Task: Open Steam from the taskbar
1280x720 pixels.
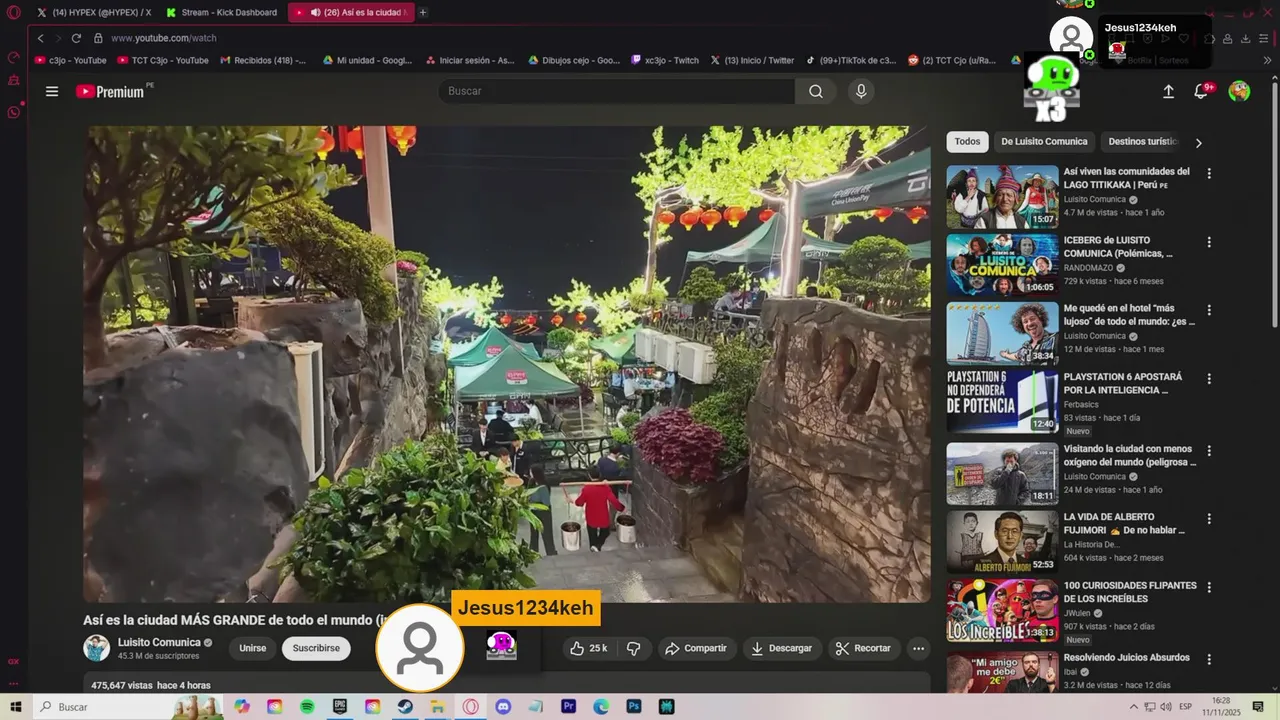Action: point(405,707)
